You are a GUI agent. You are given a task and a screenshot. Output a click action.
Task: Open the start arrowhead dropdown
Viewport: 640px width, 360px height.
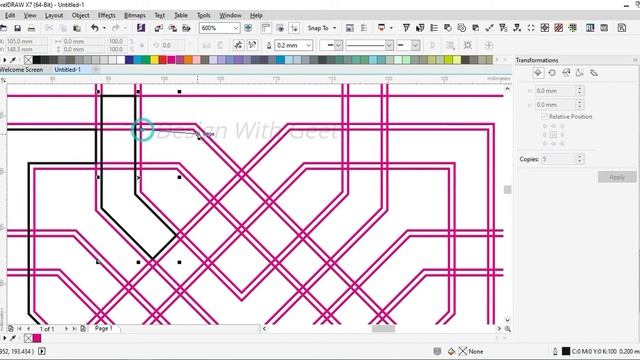tap(338, 45)
